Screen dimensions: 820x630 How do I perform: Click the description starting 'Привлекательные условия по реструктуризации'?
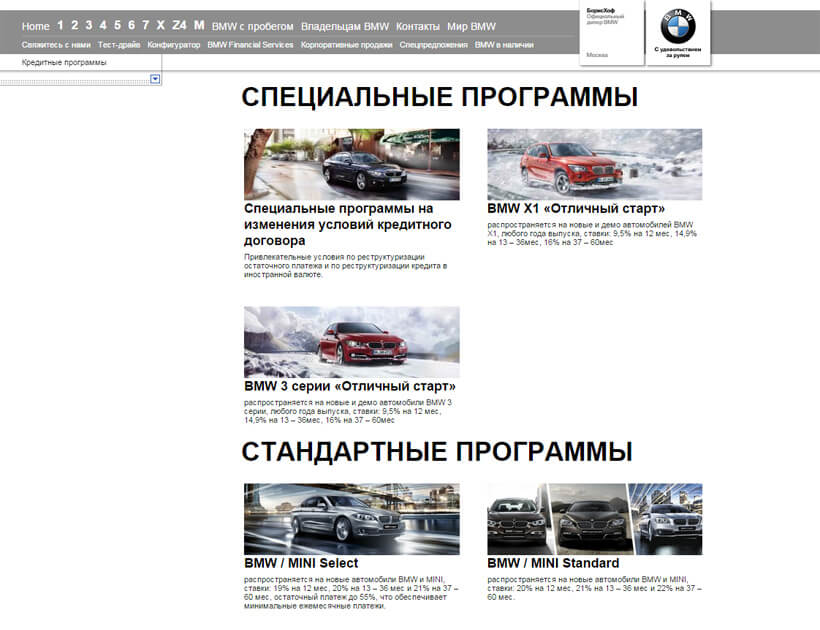[x=346, y=266]
